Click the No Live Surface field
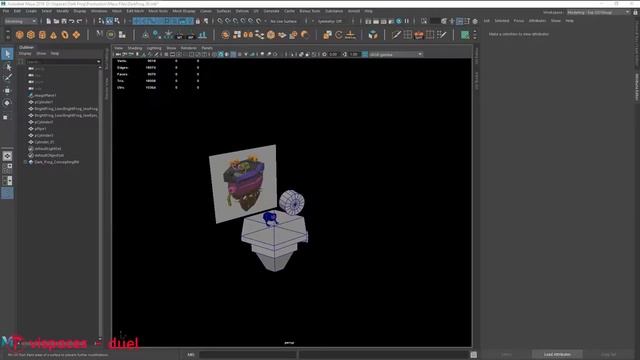The width and height of the screenshot is (640, 360). 284,21
